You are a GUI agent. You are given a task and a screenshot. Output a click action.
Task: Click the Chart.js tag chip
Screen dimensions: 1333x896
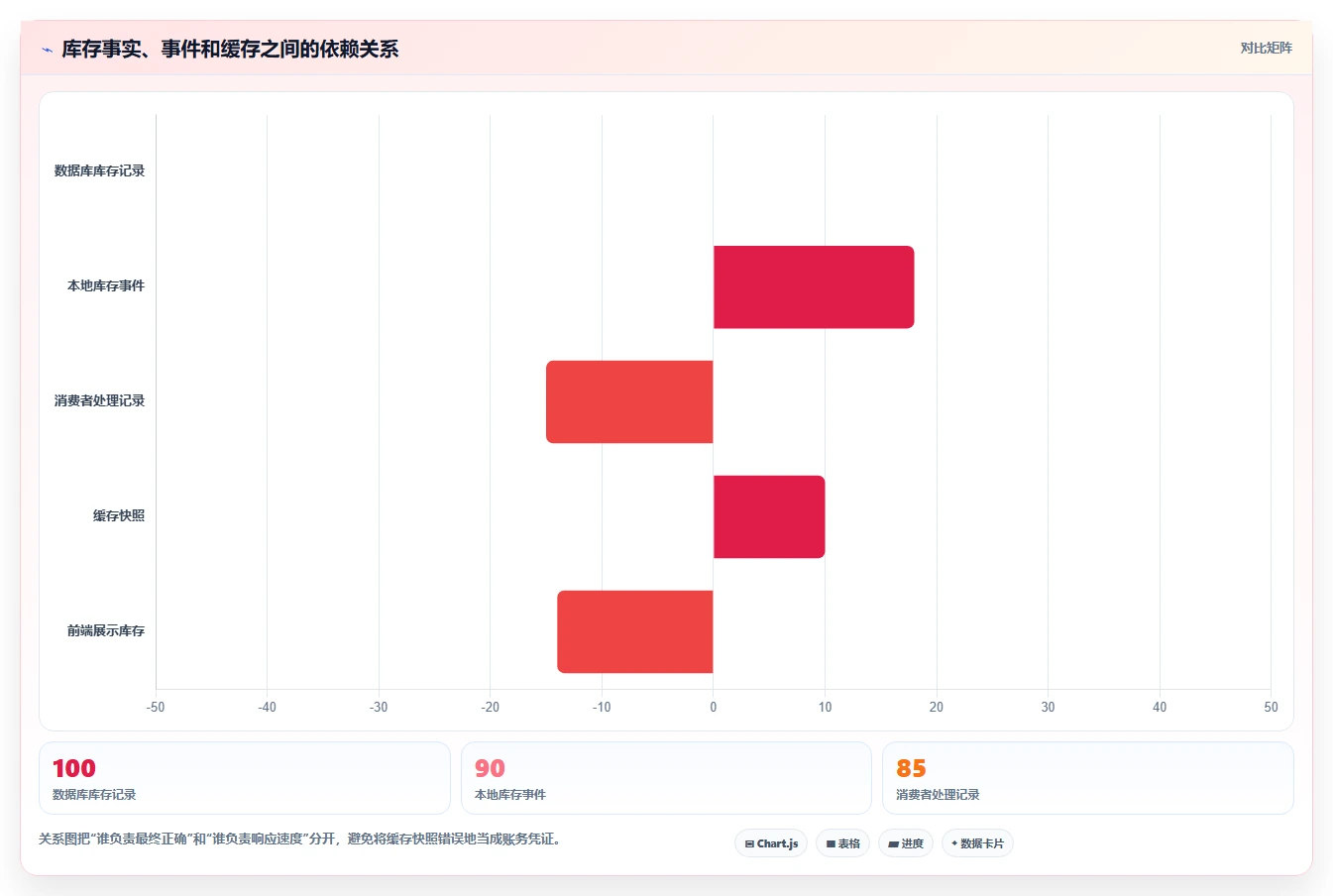(771, 843)
